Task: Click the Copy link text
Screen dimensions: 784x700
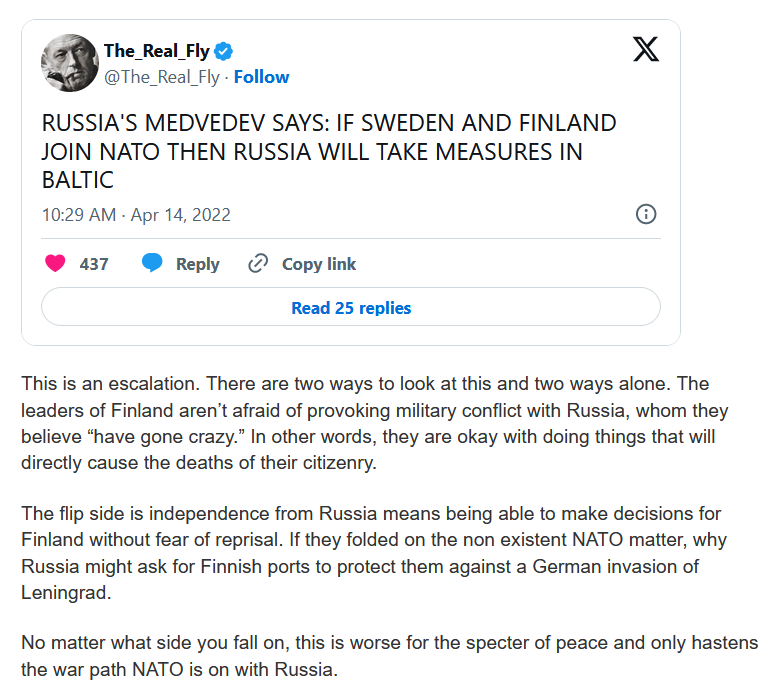Action: click(x=319, y=264)
